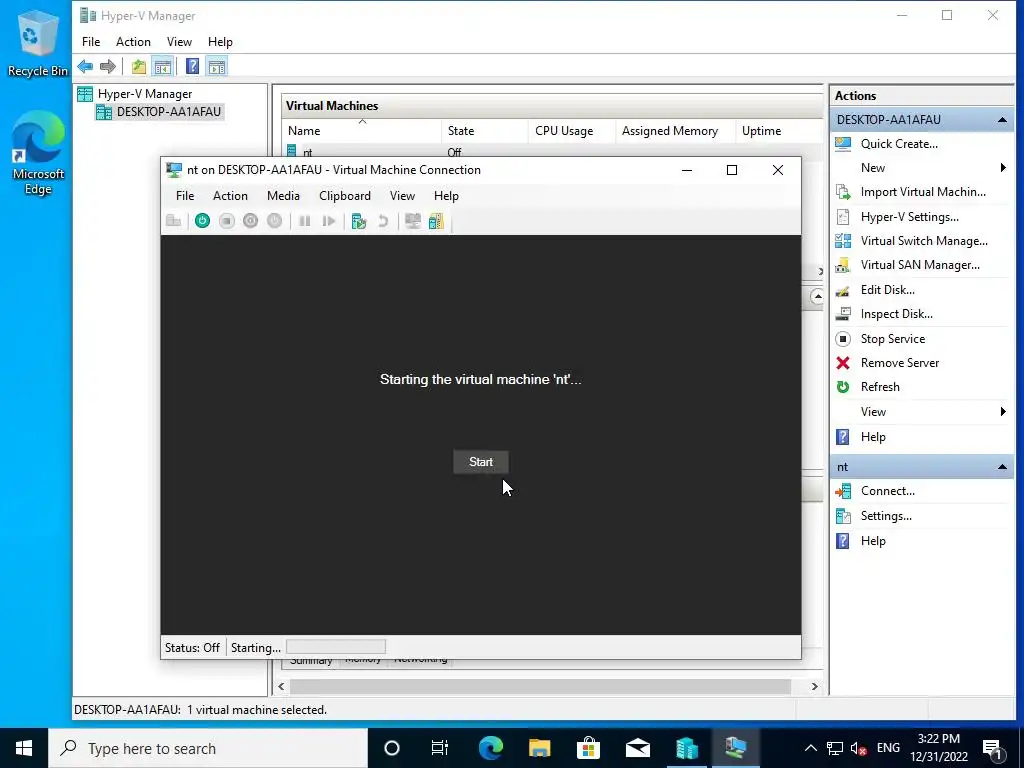Open Help menu in VM Connection window
Screen dimensions: 1024x768
click(446, 196)
